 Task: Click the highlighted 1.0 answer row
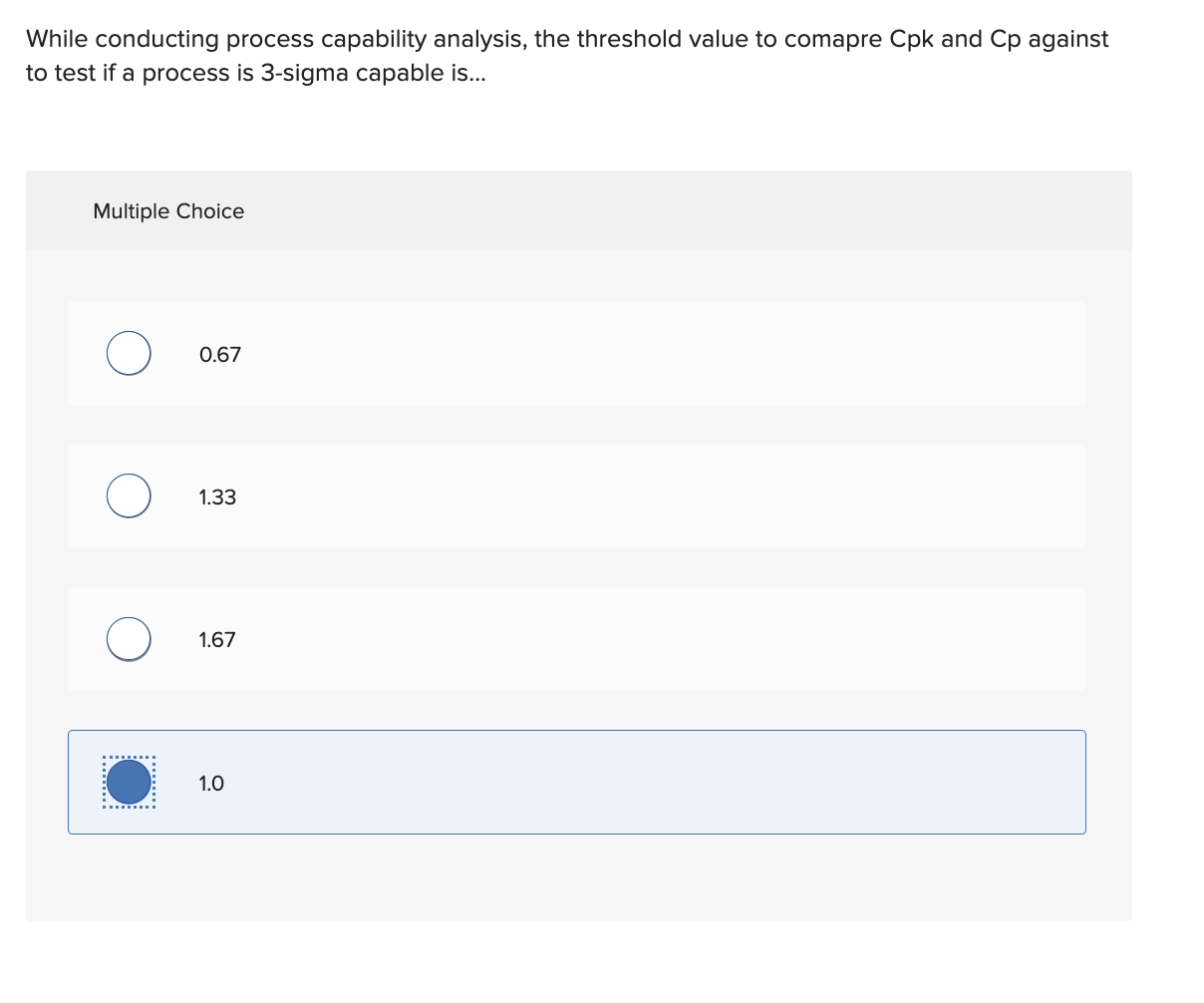tap(576, 782)
